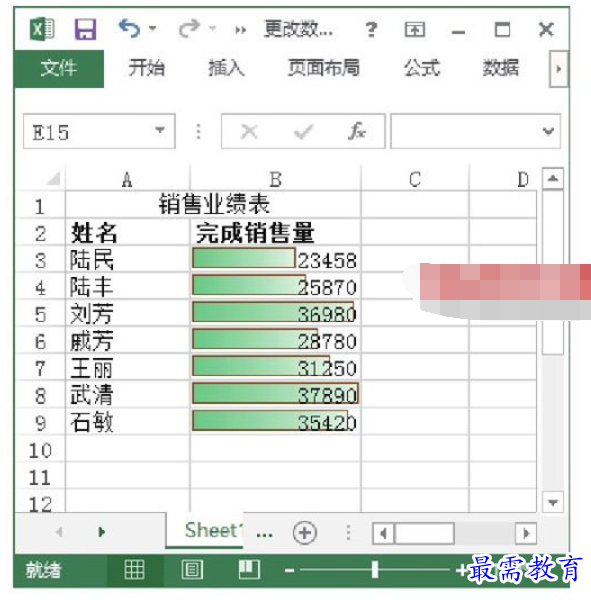Open the Name Box dropdown arrow

pos(160,130)
